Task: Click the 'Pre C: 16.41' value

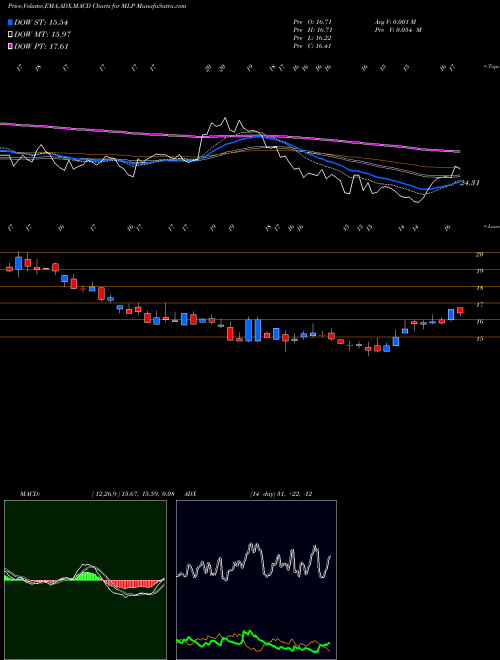Action: coord(314,46)
